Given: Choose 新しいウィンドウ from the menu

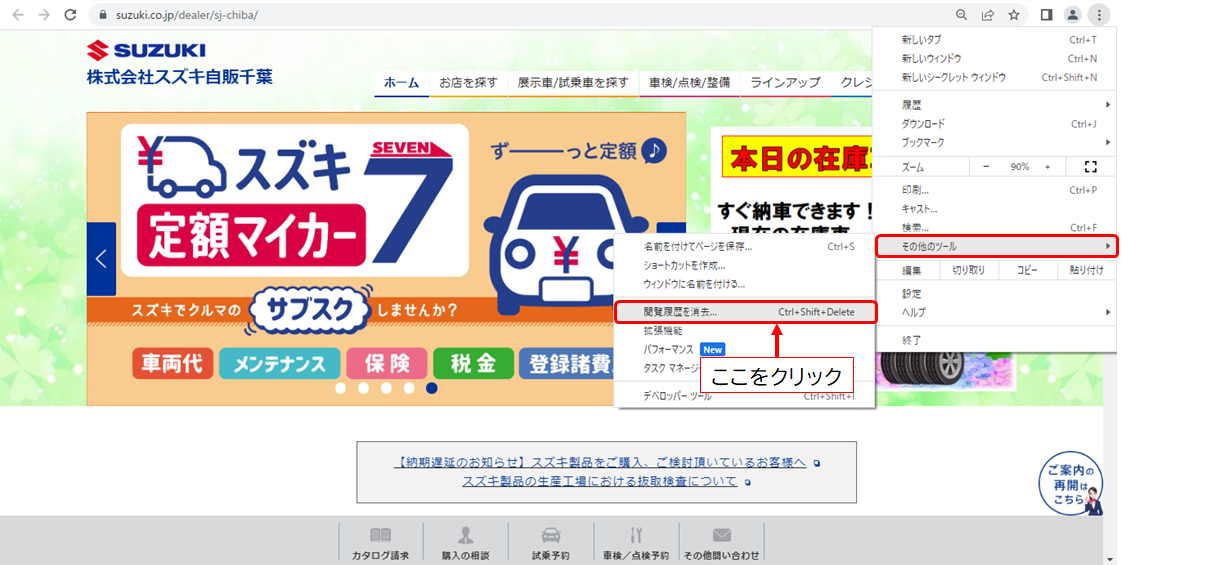Looking at the screenshot, I should 995,58.
